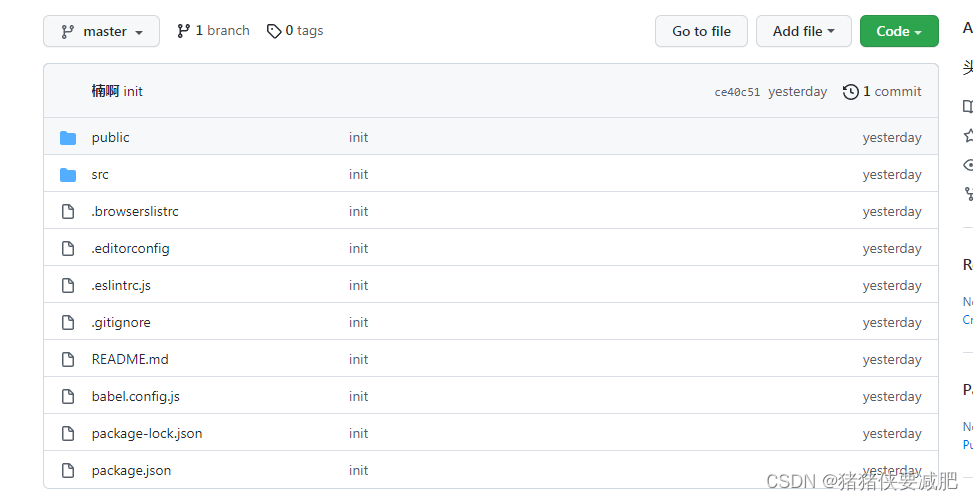Click yesterday timestamp in .gitignore row

pos(892,323)
